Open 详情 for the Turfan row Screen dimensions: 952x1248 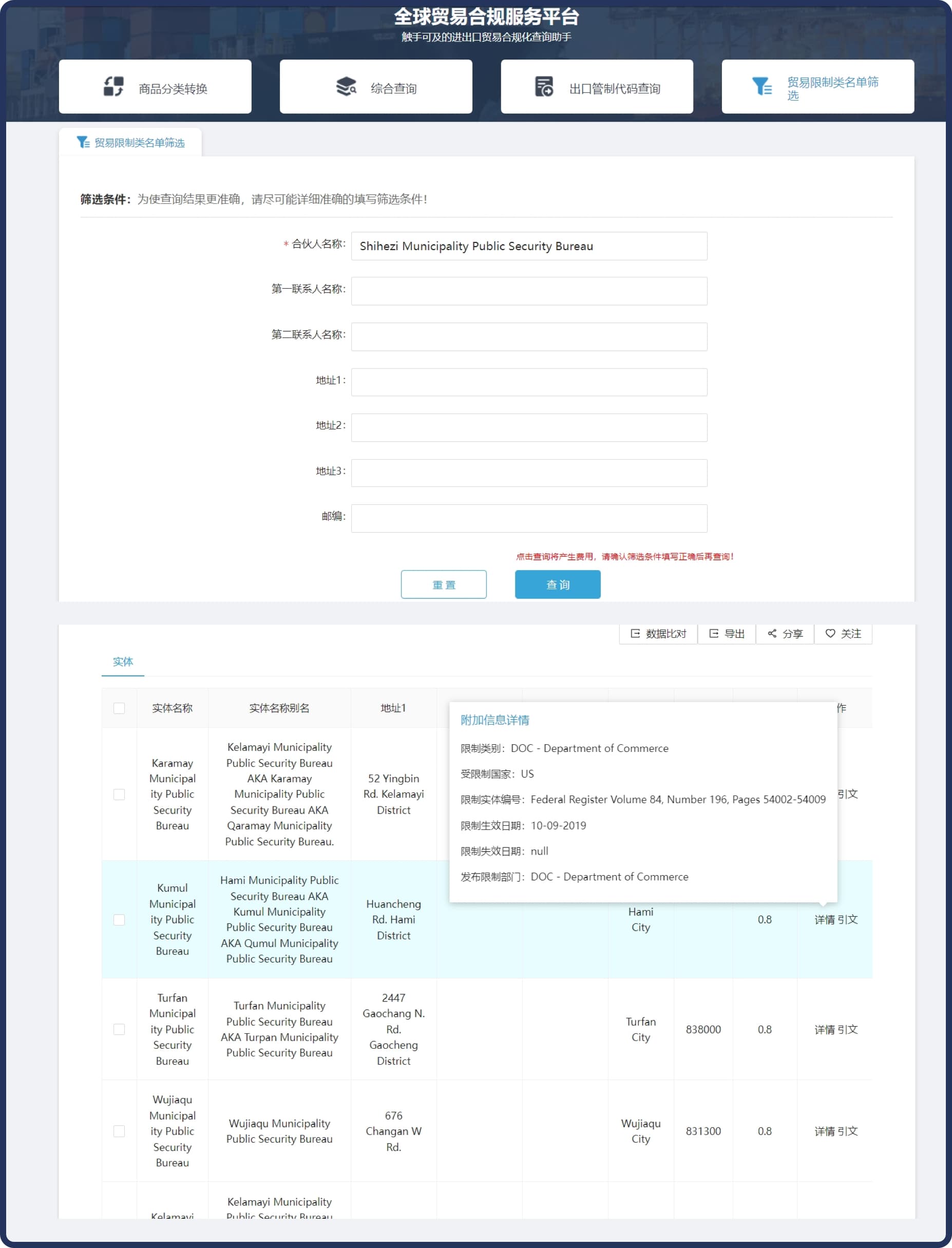pyautogui.click(x=825, y=1029)
